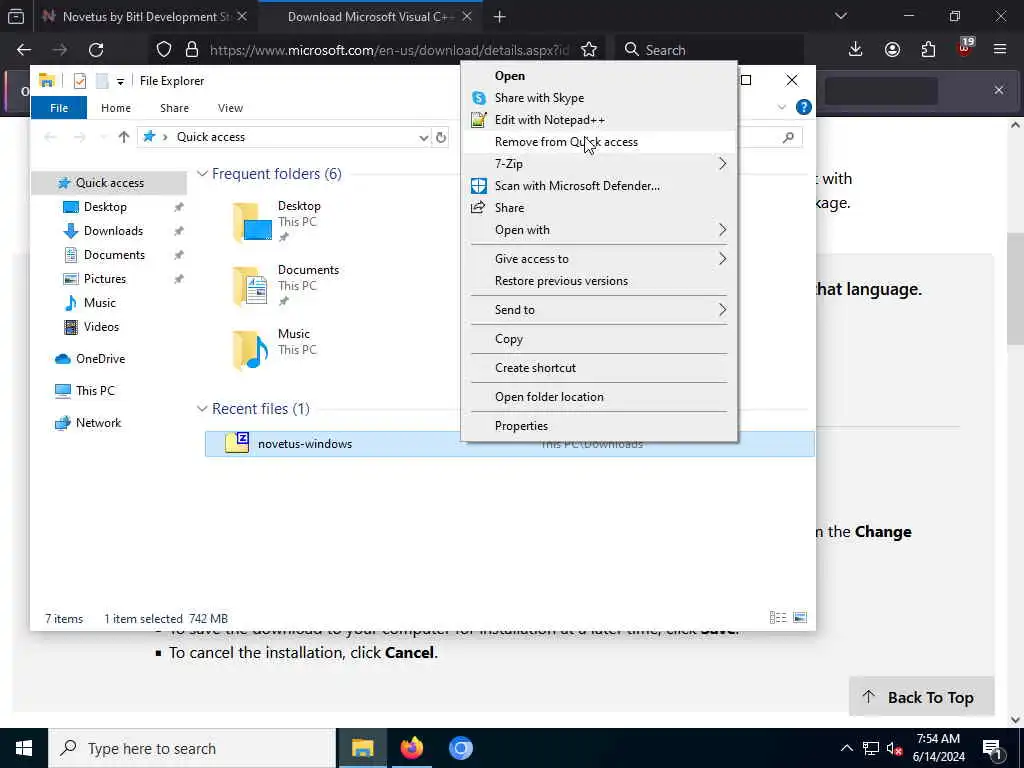Screen dimensions: 1024x768
Task: Click the New folder quick access toolbar icon
Action: pos(102,81)
